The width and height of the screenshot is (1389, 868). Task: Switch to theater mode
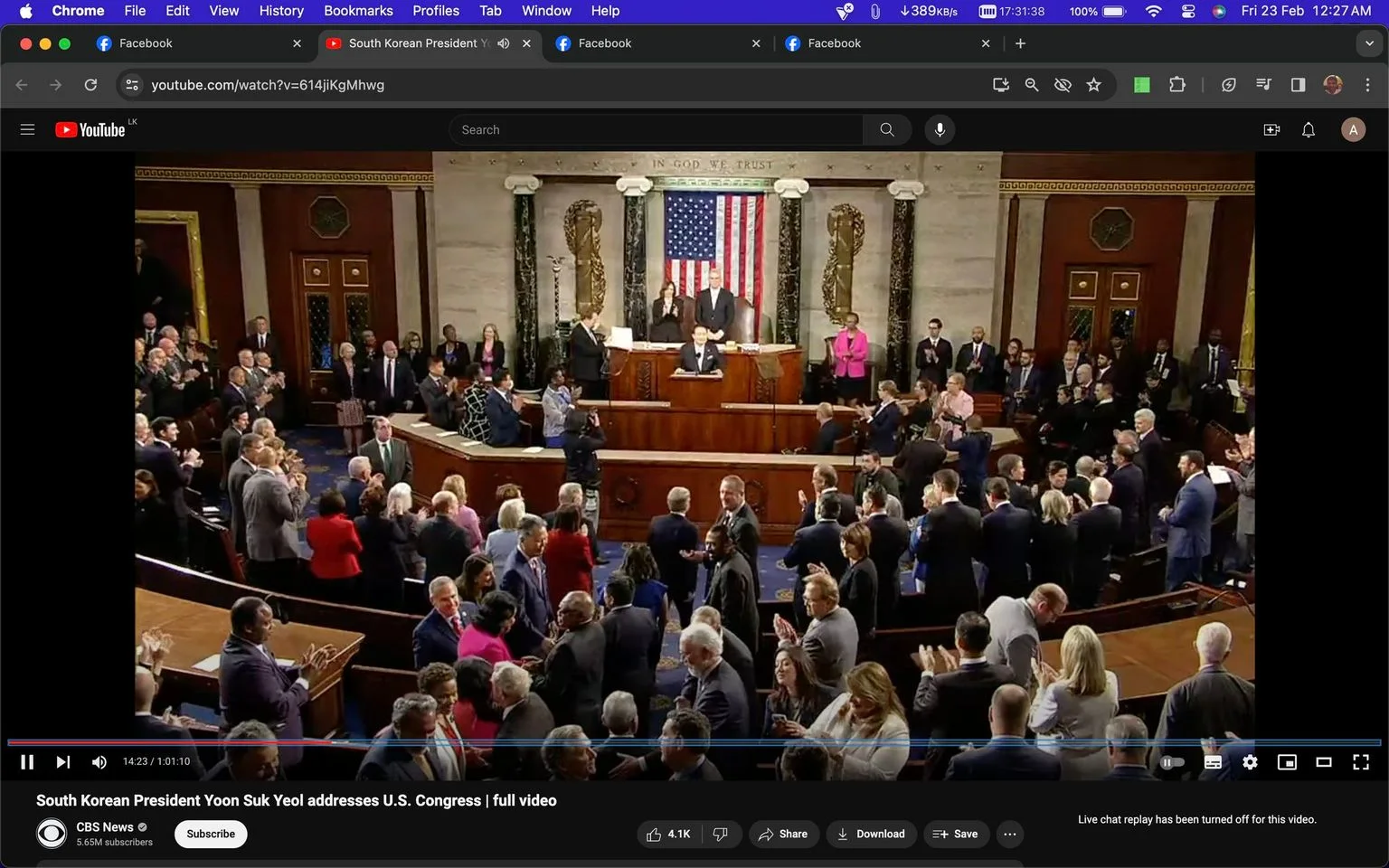point(1324,762)
